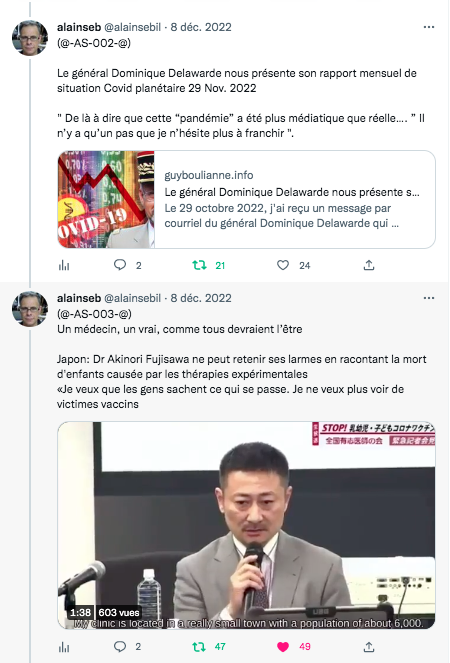Retweet the tweet with 21 retweets
450x663 pixels.
199,265
